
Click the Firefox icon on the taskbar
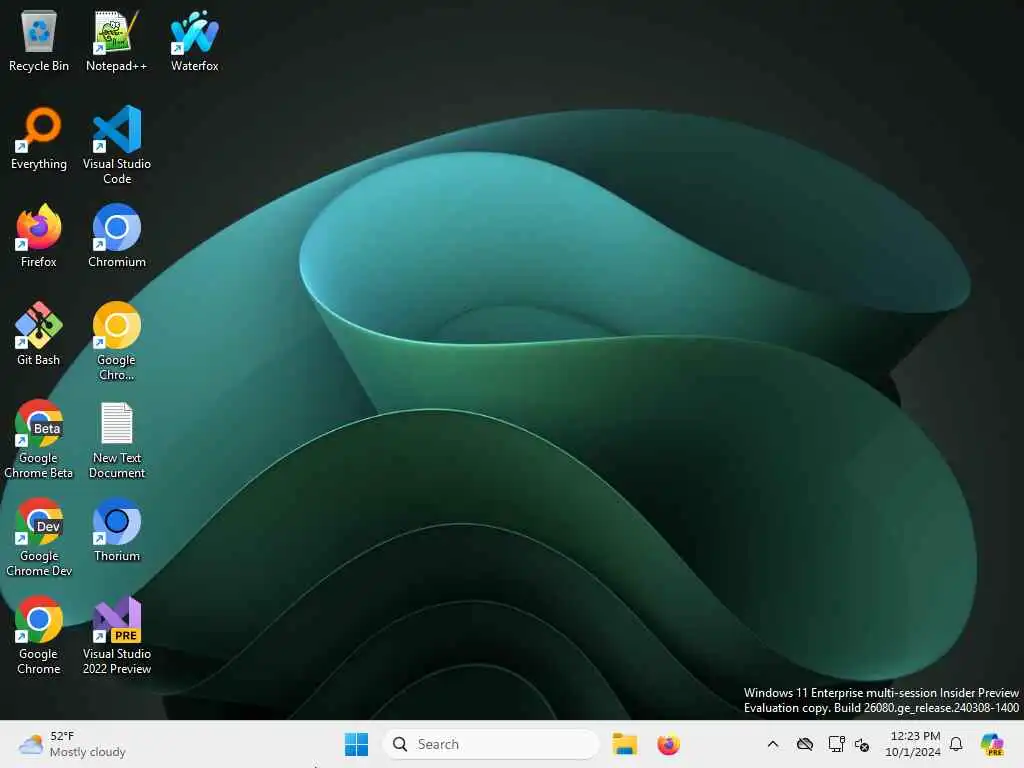[668, 744]
